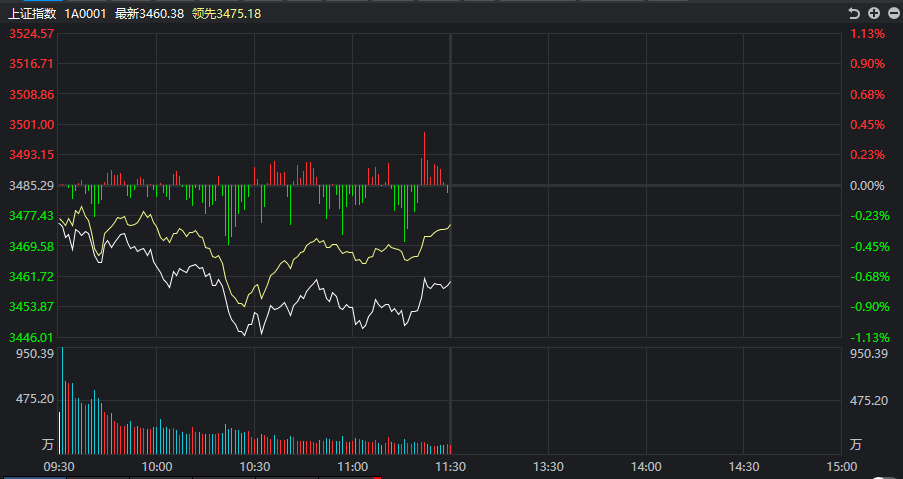Click the 14:30 time axis label
903x479 pixels.
[743, 466]
